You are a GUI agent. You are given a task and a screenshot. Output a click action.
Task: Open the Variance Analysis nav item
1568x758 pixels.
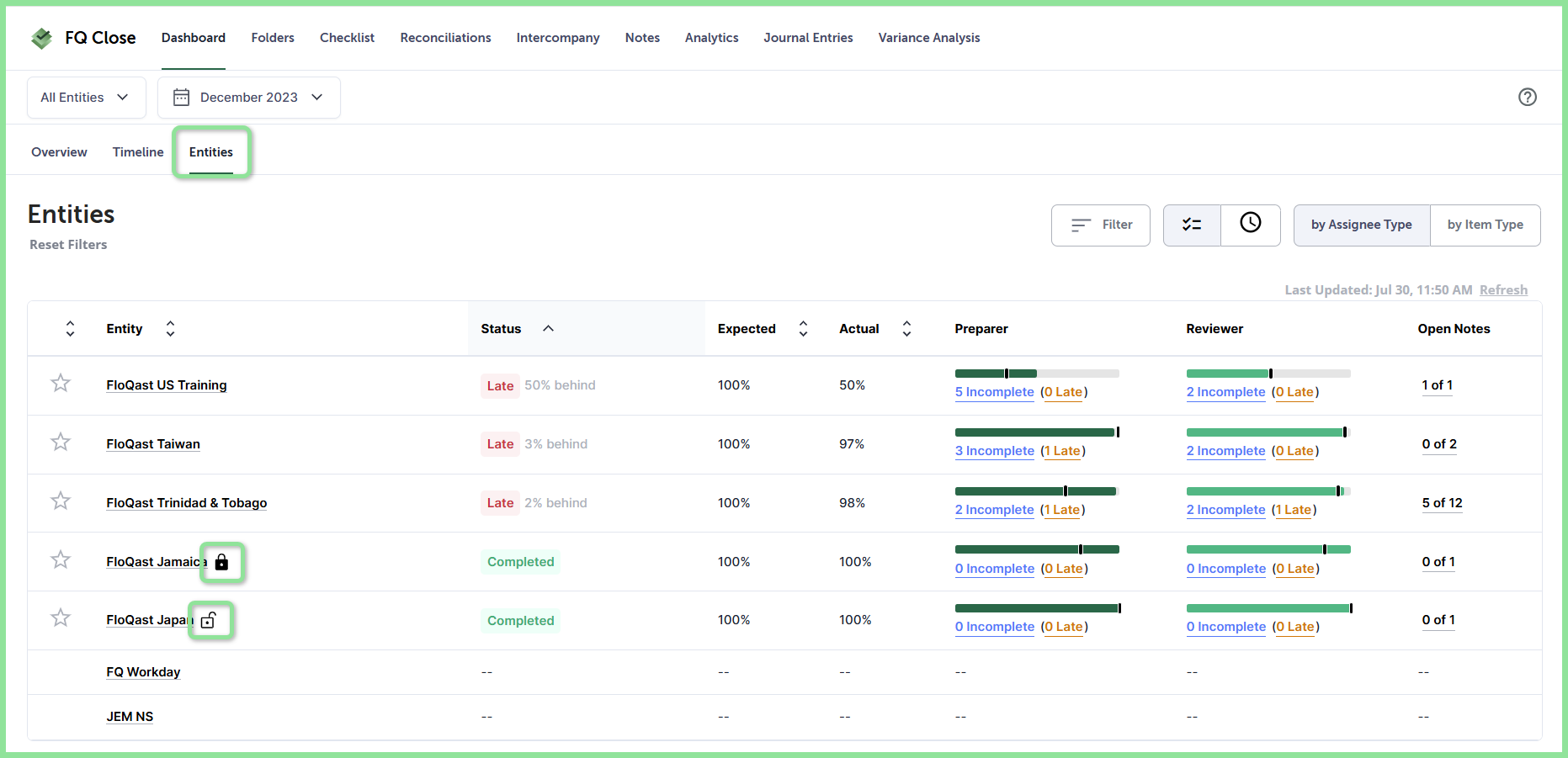(x=929, y=38)
